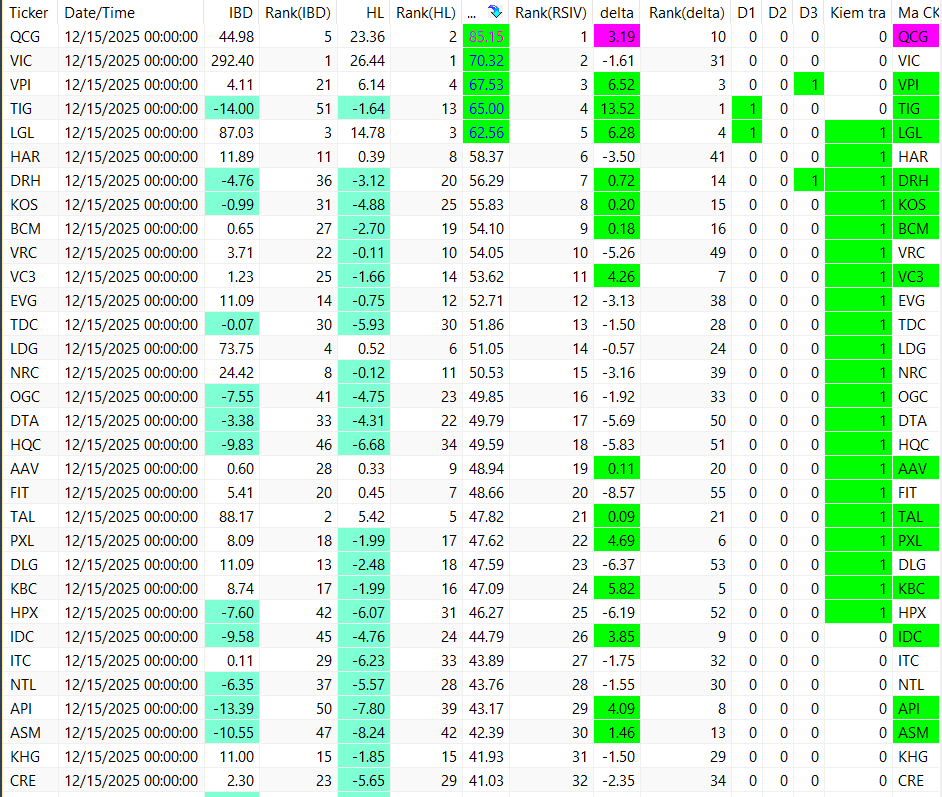This screenshot has width=942, height=797.
Task: Click the magenta QCG cell in Ma CK column
Action: click(x=916, y=37)
